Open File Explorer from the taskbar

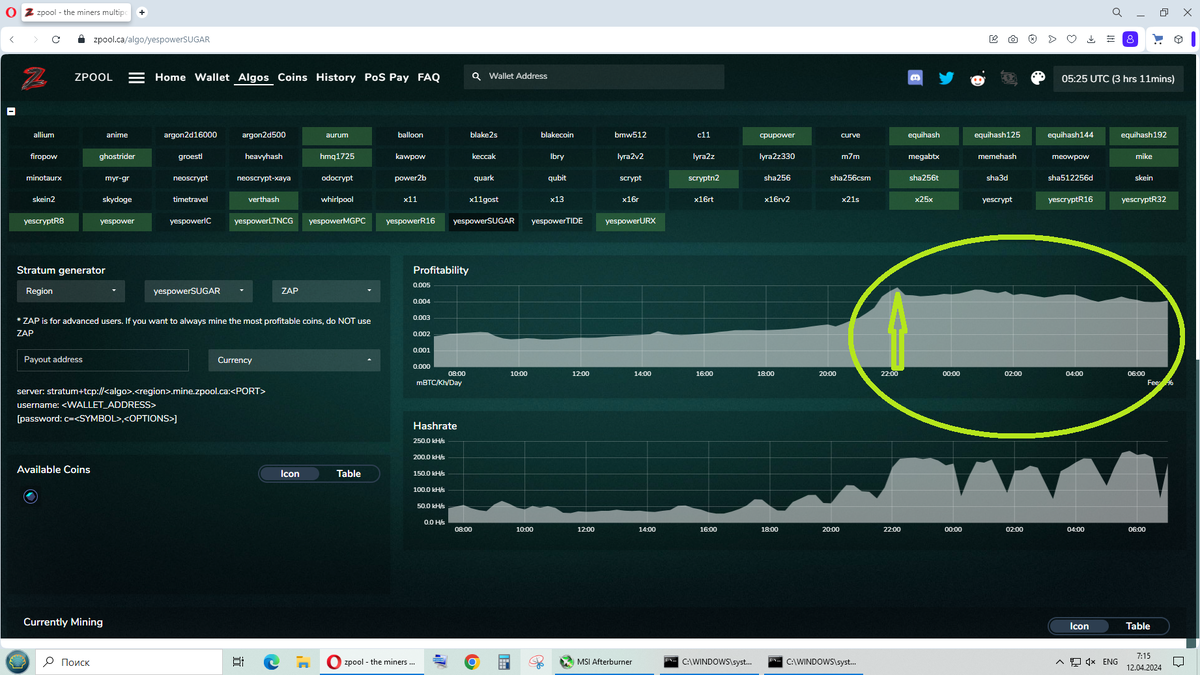tap(301, 661)
